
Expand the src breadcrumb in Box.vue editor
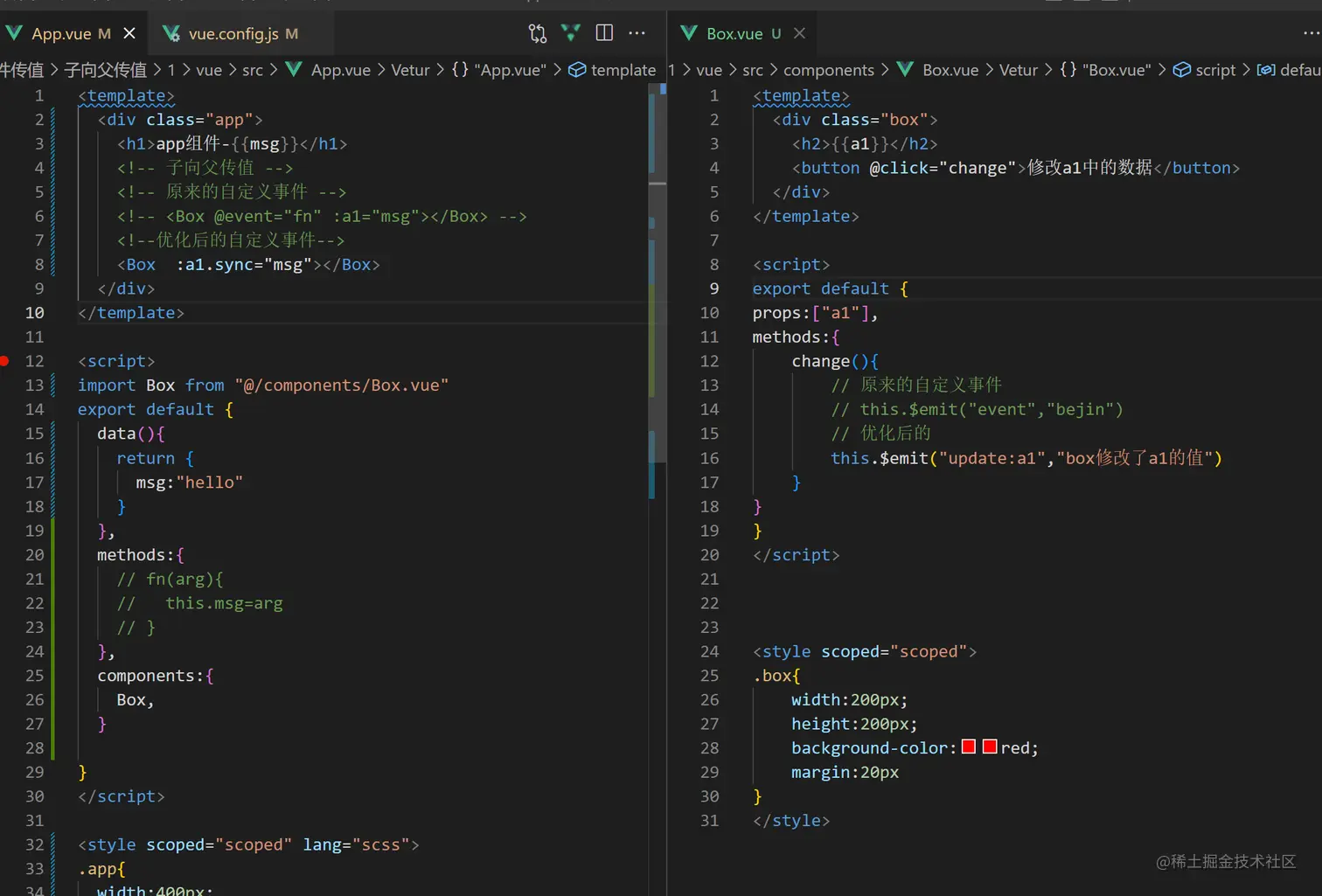click(753, 70)
